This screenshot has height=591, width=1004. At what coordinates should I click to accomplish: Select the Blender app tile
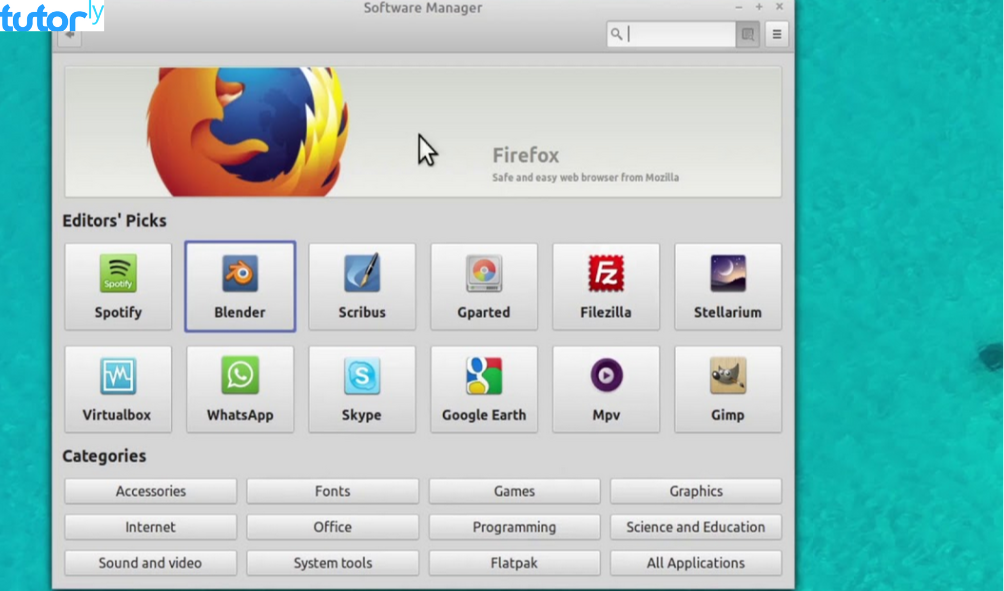(240, 286)
